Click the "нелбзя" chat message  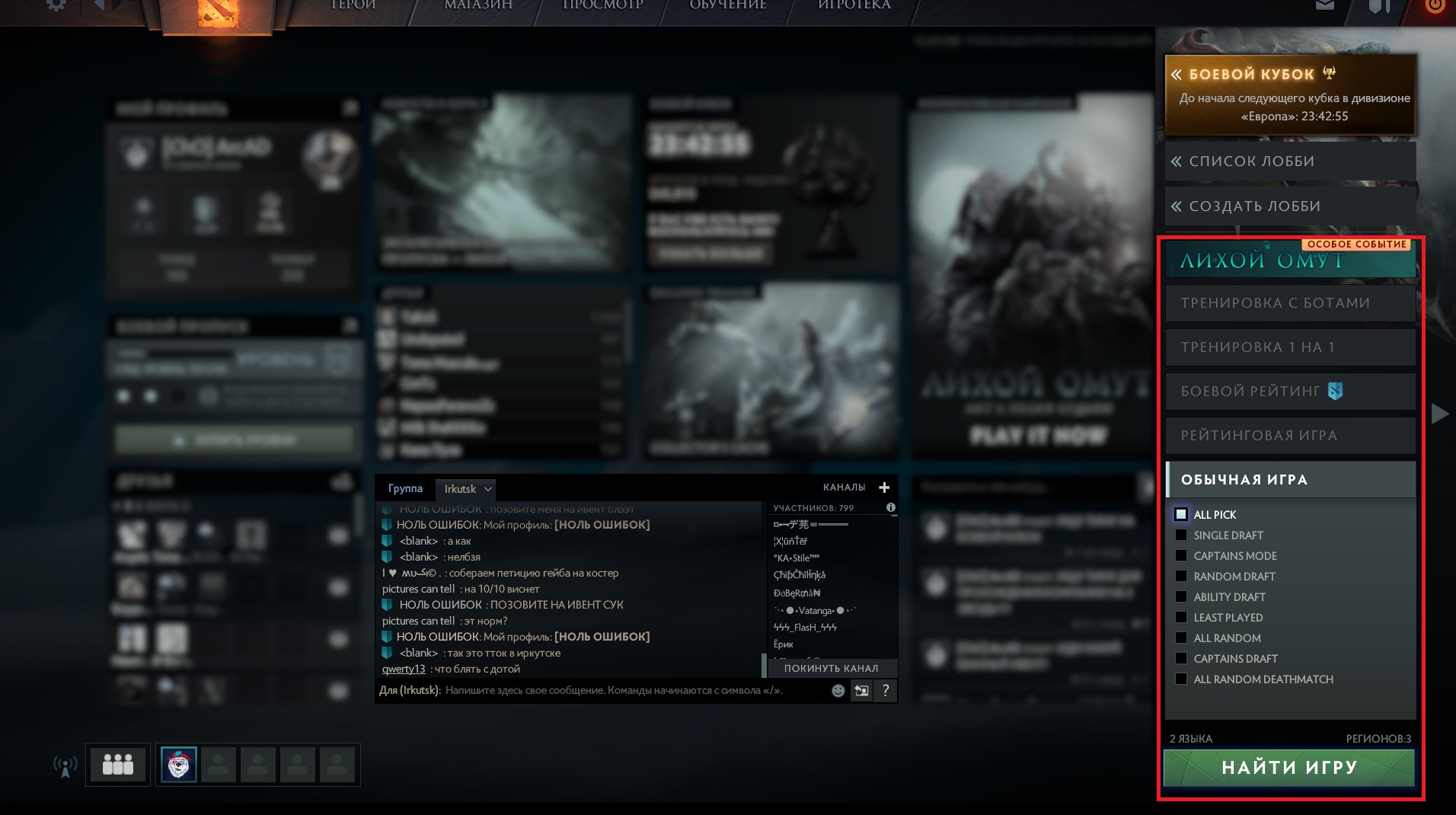pyautogui.click(x=464, y=557)
